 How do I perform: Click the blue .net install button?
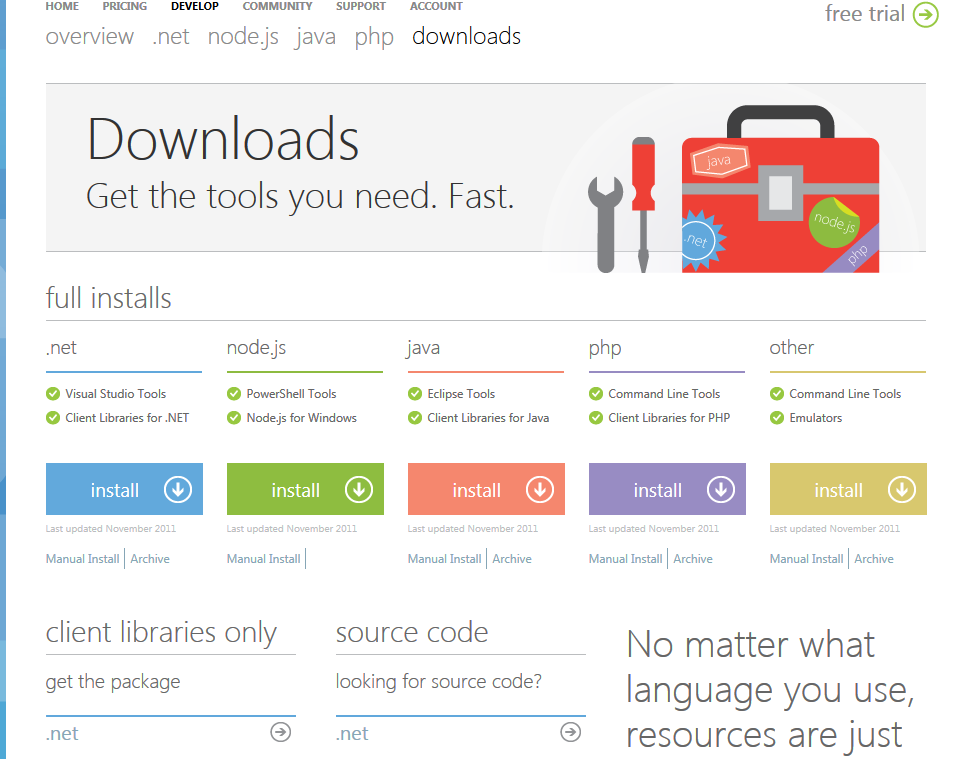coord(124,489)
